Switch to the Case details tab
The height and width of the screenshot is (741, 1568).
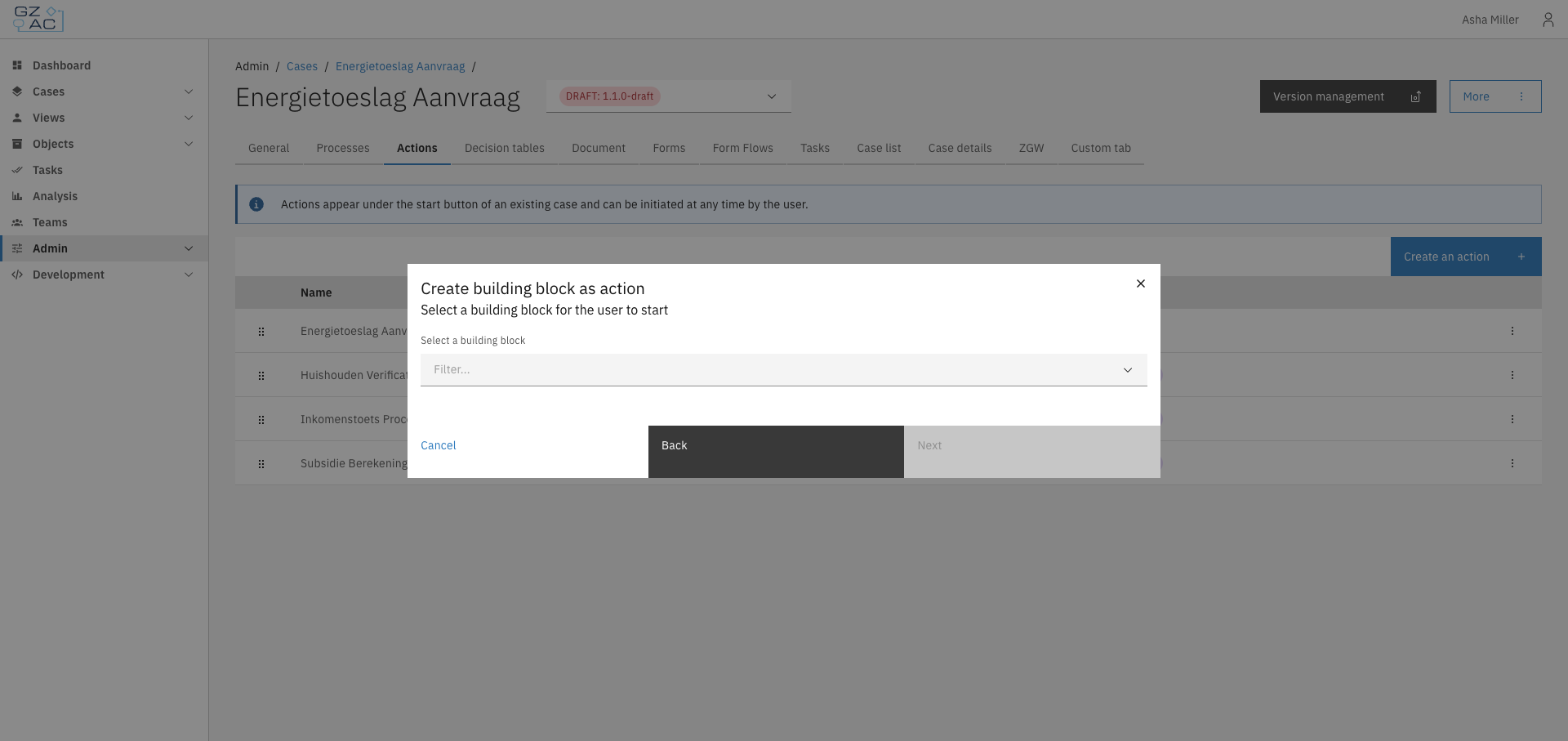(960, 148)
